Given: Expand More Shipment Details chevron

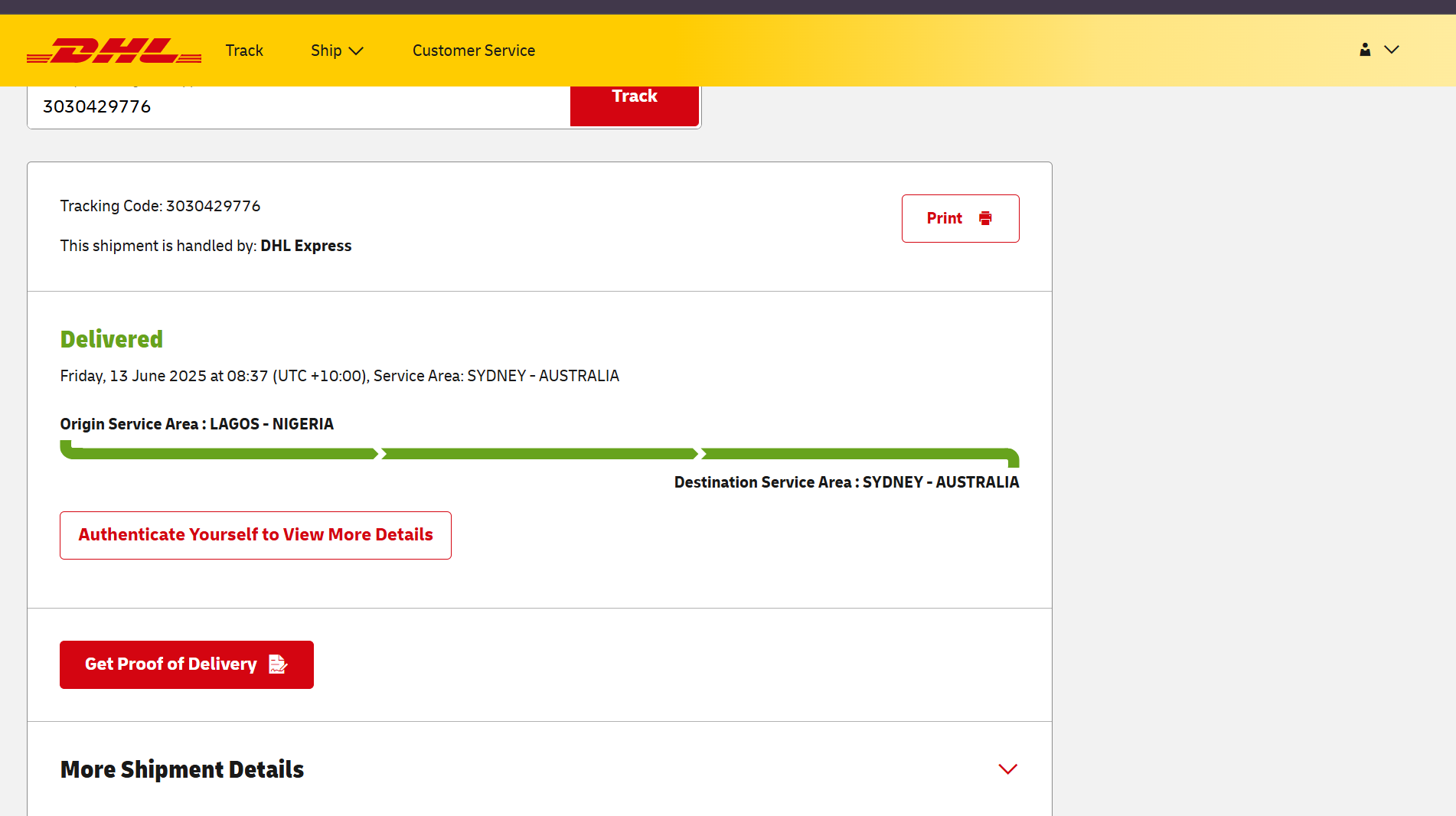Looking at the screenshot, I should [1008, 769].
